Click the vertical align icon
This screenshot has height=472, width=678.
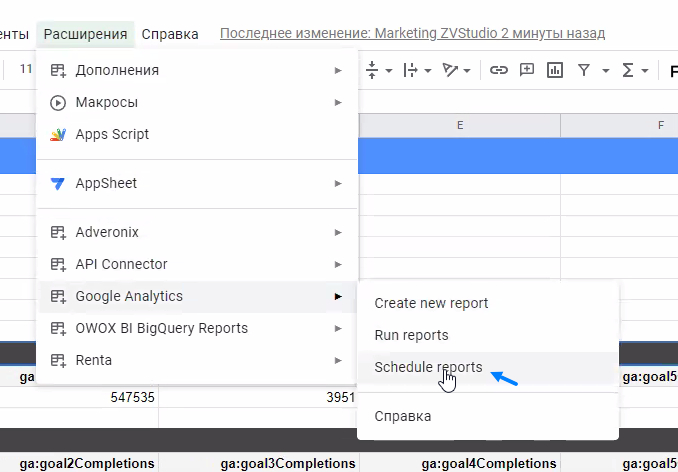point(373,70)
